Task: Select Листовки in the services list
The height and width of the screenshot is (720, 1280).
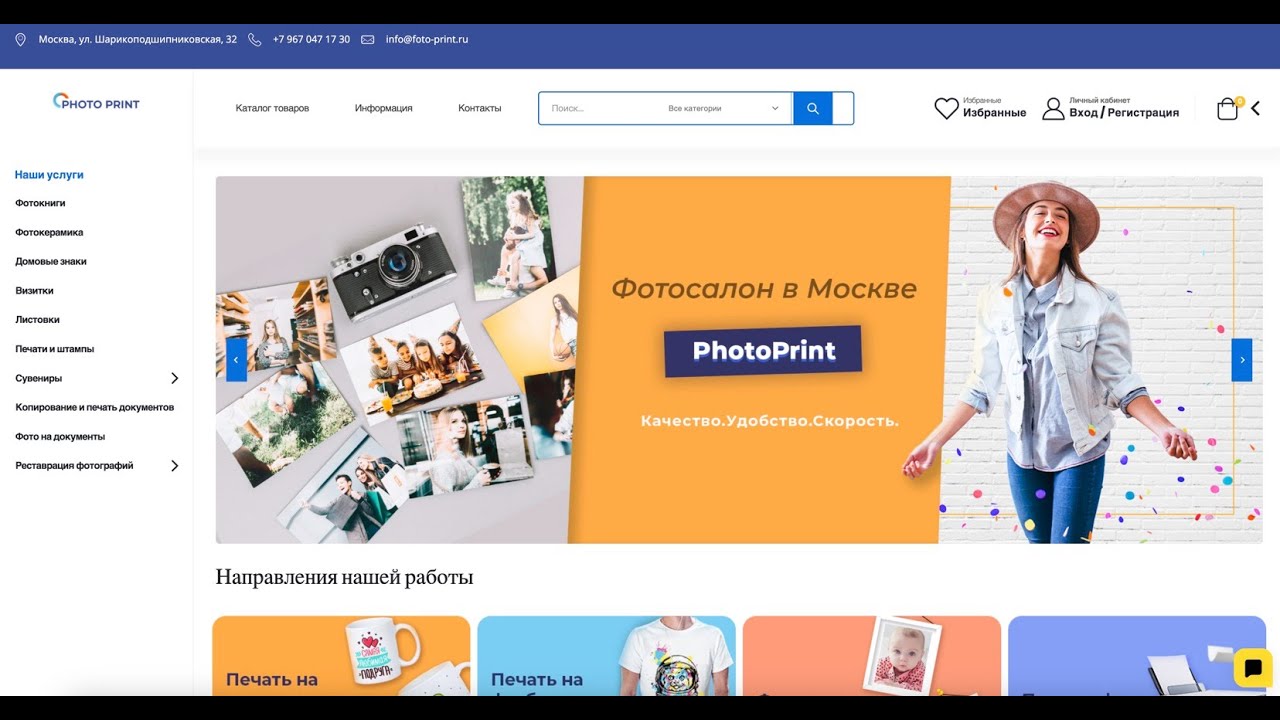Action: (x=37, y=320)
